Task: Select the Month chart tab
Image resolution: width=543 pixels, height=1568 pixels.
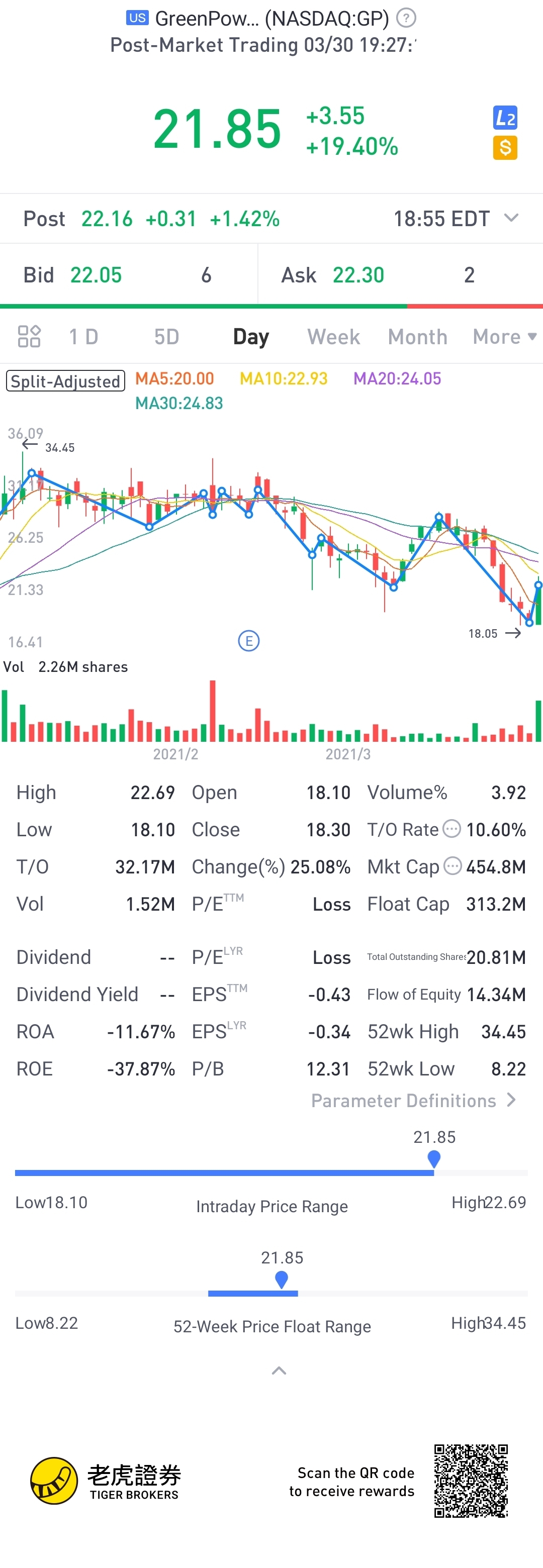Action: point(418,337)
